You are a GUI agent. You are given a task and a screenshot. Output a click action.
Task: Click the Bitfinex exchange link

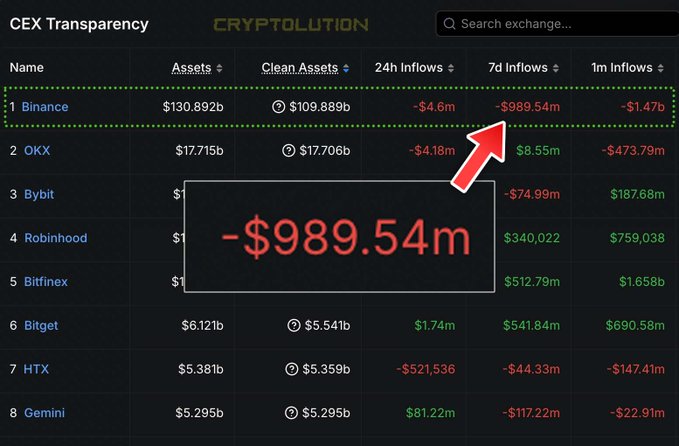[46, 282]
